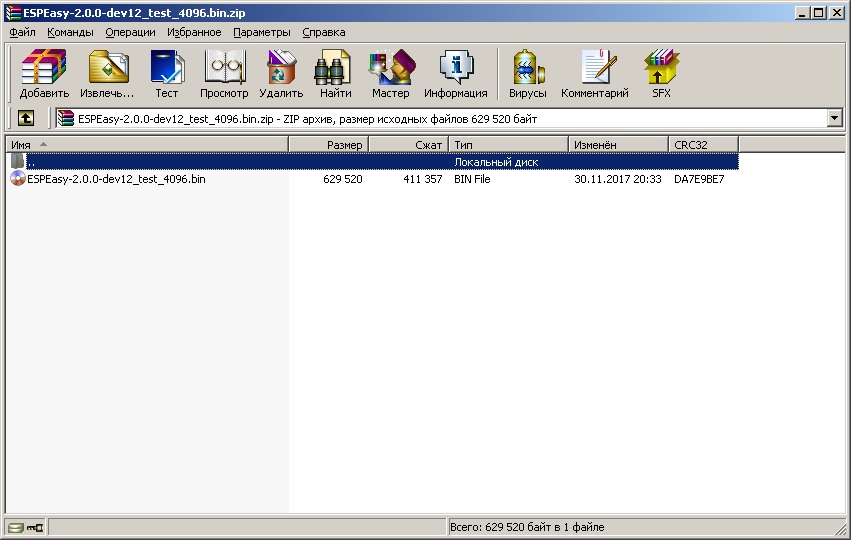
Task: Open the Найти (Find) binoculars tool
Action: (335, 75)
